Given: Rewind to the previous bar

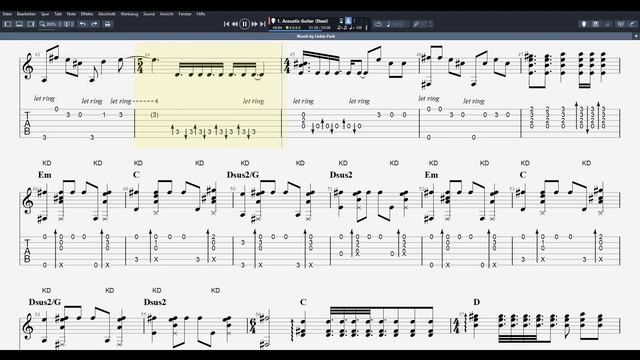Looking at the screenshot, I should [x=235, y=24].
